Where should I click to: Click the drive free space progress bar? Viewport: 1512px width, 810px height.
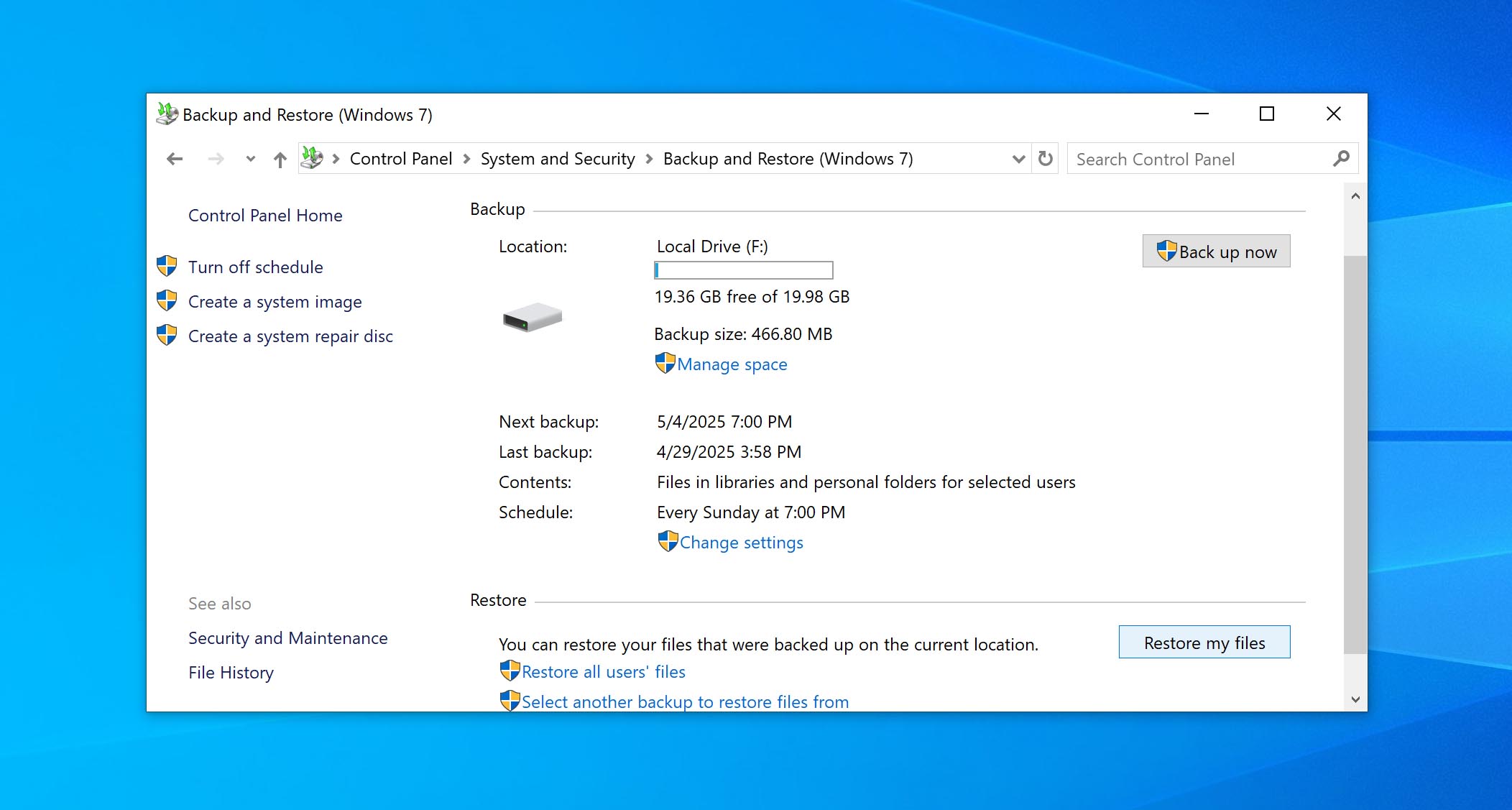coord(744,270)
